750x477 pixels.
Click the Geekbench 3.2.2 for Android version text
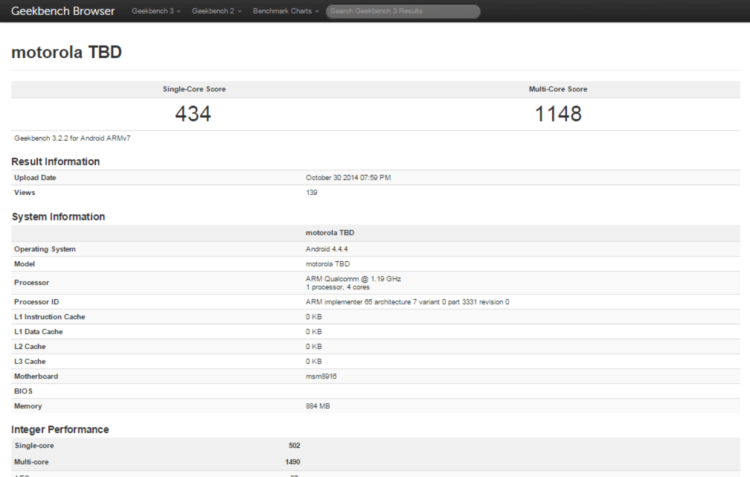click(72, 138)
